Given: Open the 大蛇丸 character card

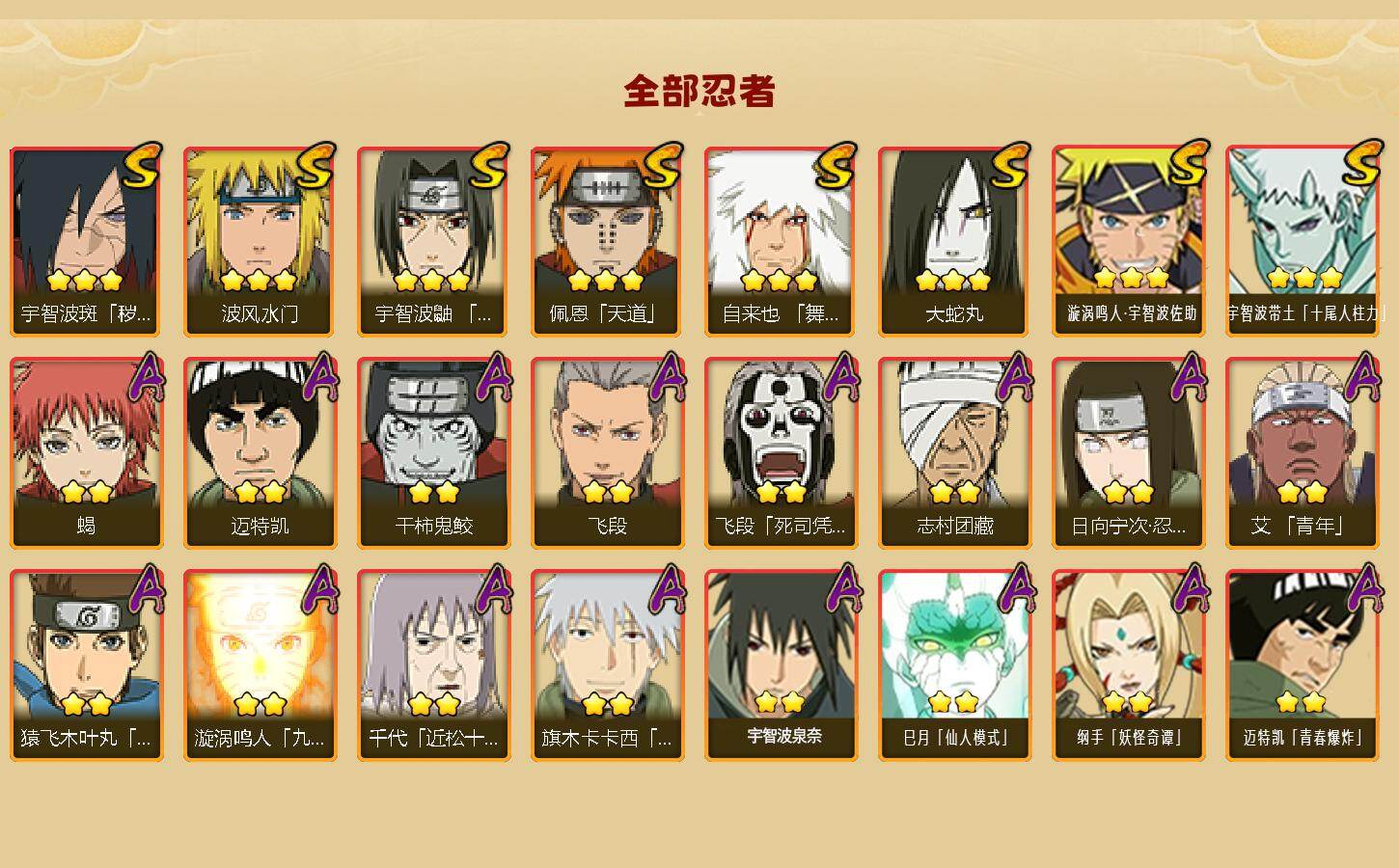Looking at the screenshot, I should point(954,241).
